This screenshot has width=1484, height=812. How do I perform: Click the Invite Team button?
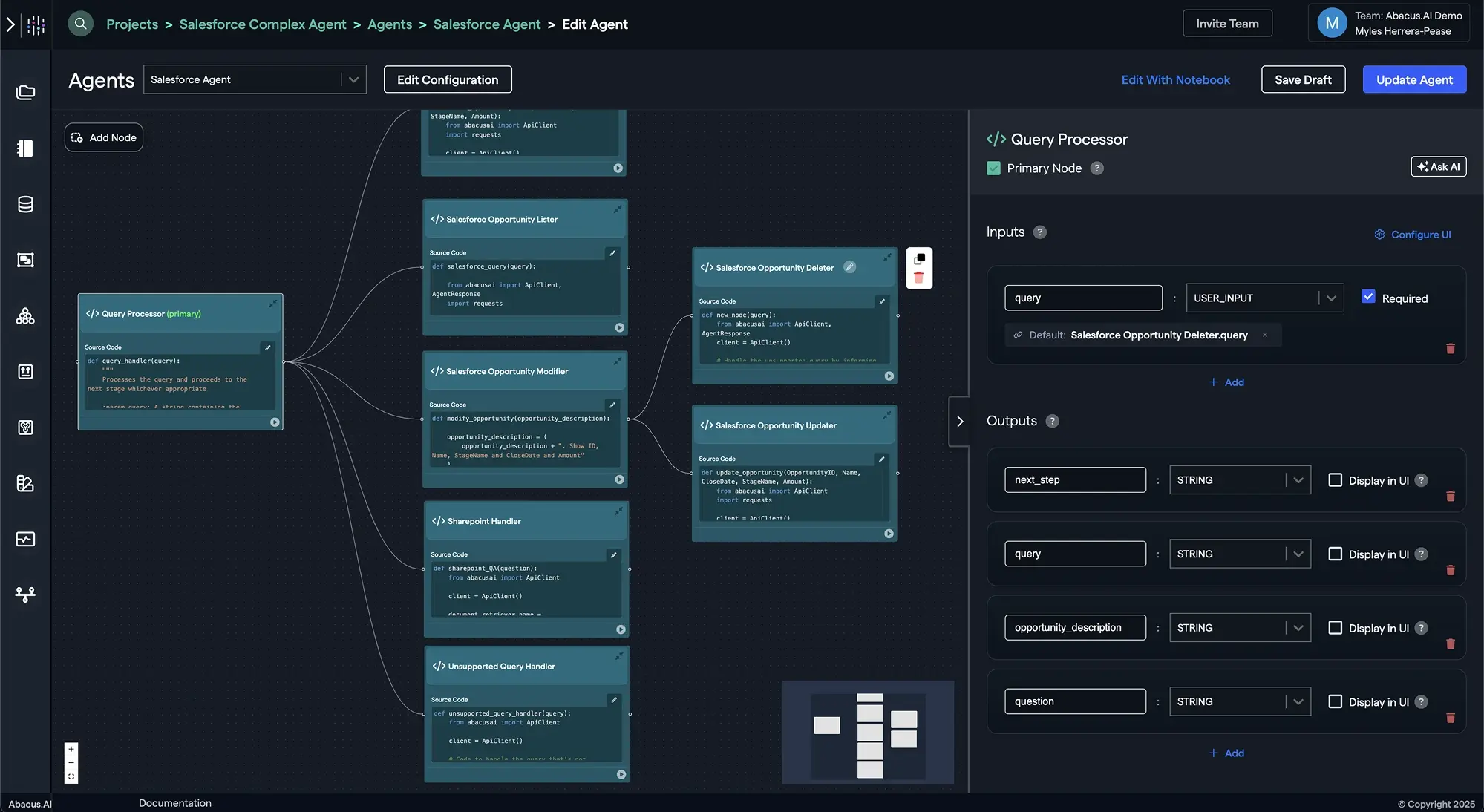tap(1227, 24)
